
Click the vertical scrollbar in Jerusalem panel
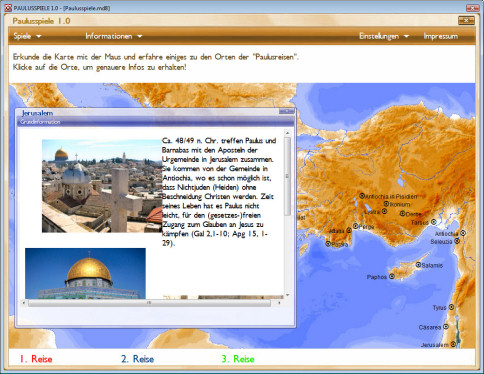tap(287, 214)
